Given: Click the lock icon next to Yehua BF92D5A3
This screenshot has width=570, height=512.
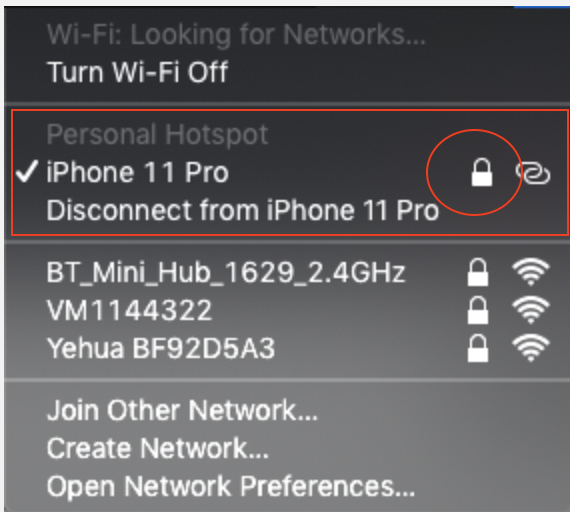Looking at the screenshot, I should (477, 348).
